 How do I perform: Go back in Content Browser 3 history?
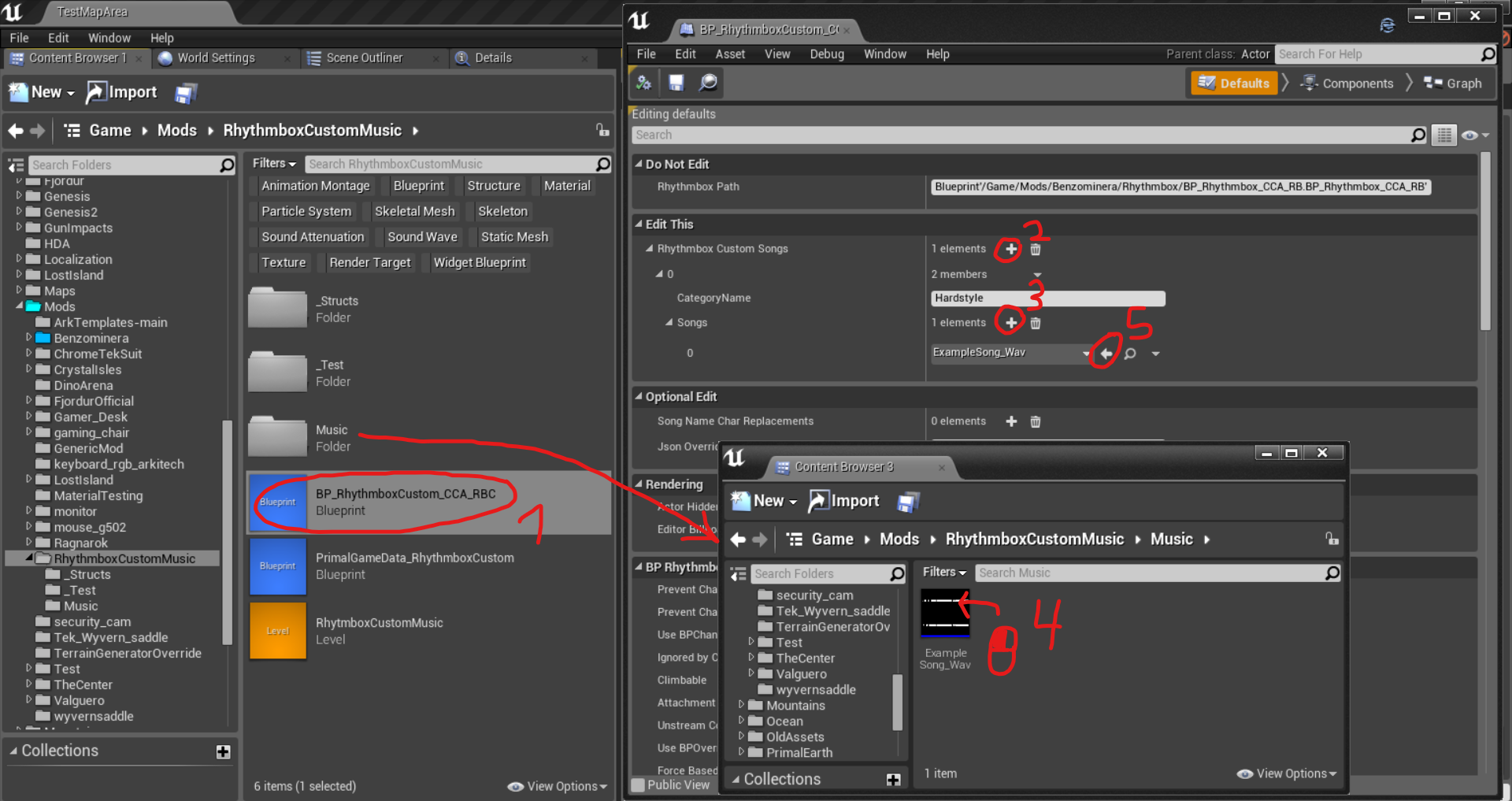(x=738, y=540)
